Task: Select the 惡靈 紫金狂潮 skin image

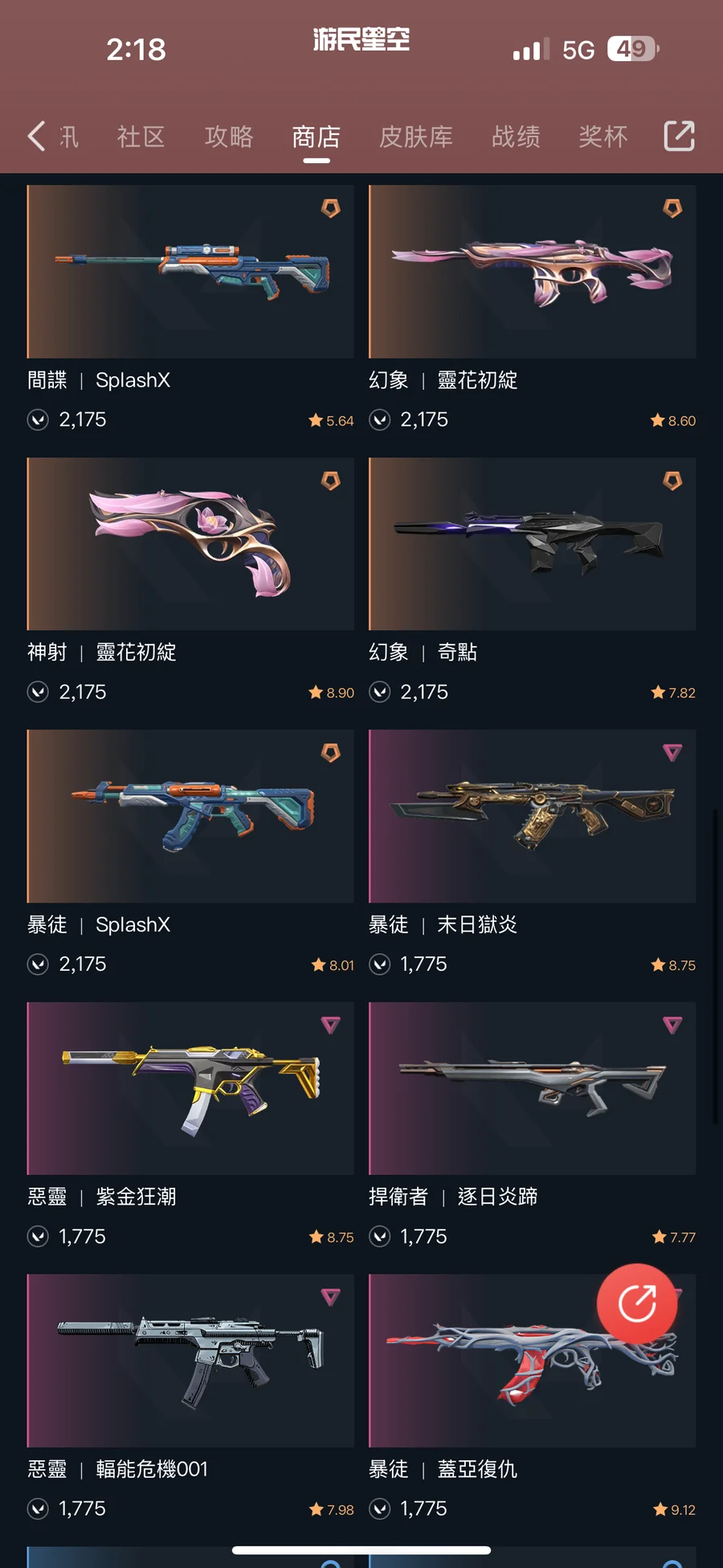Action: (x=190, y=1088)
